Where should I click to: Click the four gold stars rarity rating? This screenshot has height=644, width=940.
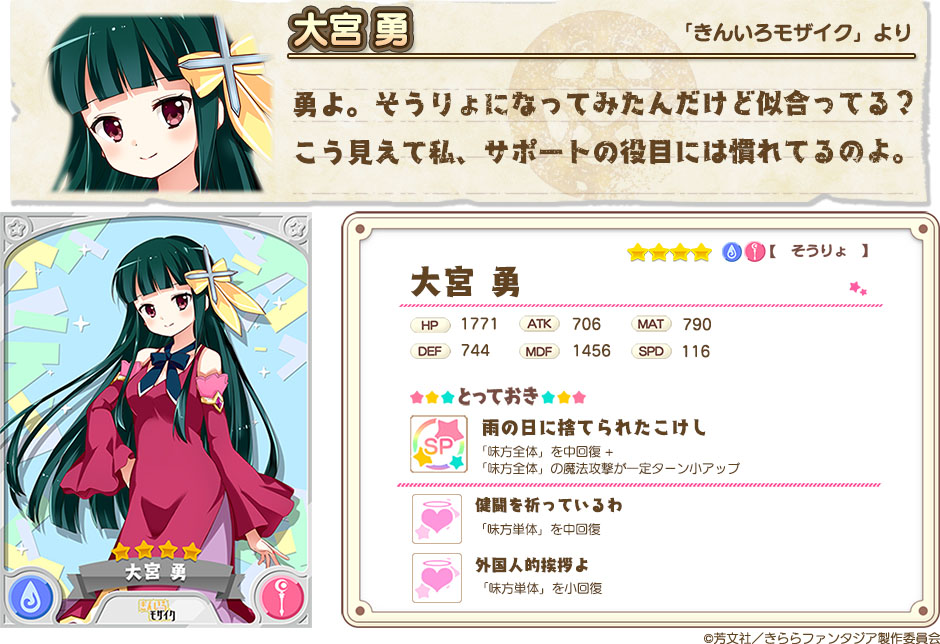click(669, 252)
